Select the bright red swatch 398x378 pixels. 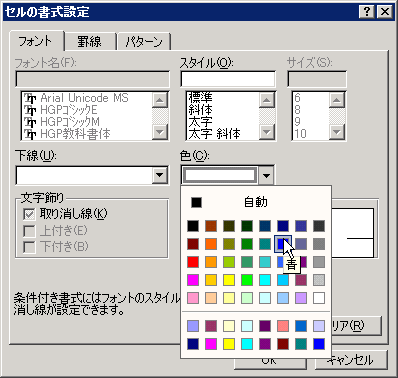pos(193,262)
